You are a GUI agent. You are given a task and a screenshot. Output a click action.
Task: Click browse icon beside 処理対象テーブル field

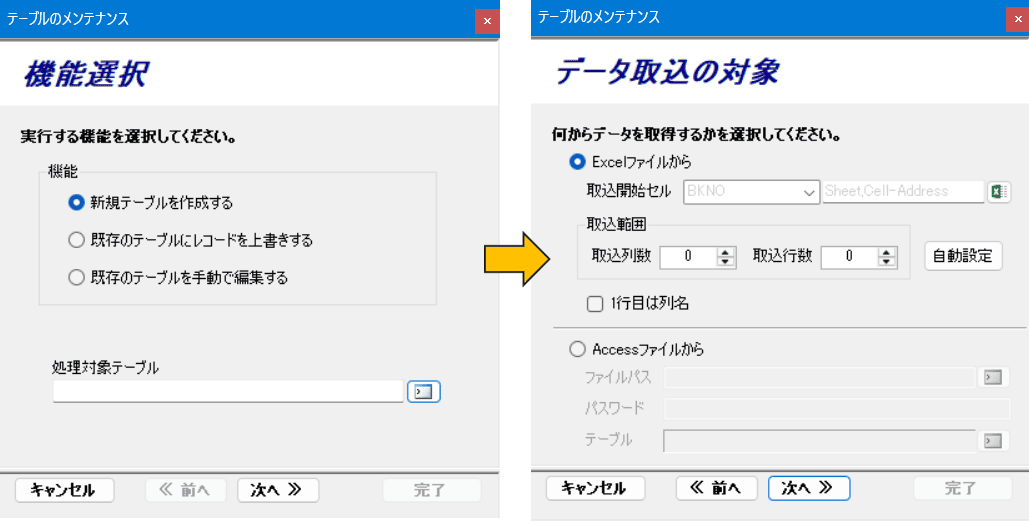tap(424, 391)
